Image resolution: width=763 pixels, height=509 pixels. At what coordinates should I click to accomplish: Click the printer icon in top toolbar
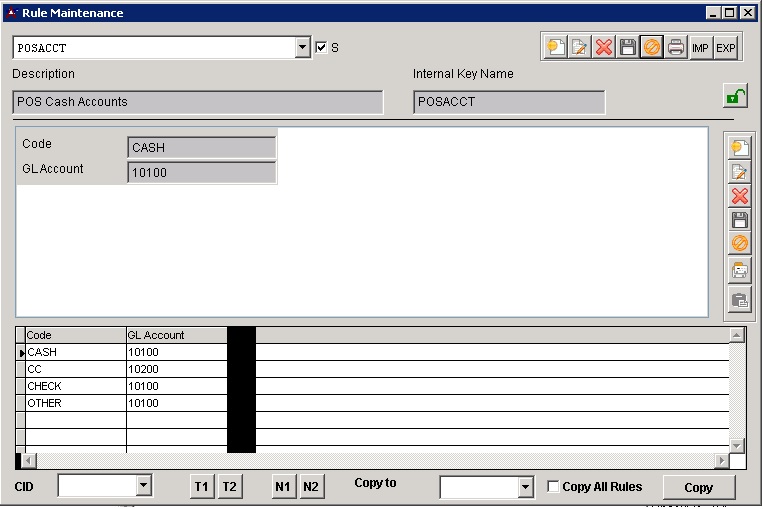tap(676, 47)
